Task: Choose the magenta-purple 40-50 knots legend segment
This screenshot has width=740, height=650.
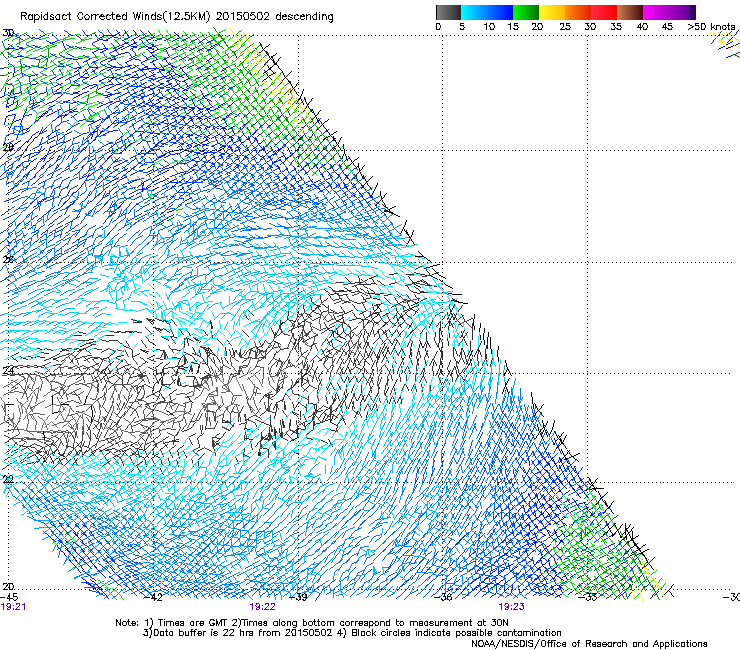Action: pyautogui.click(x=669, y=12)
